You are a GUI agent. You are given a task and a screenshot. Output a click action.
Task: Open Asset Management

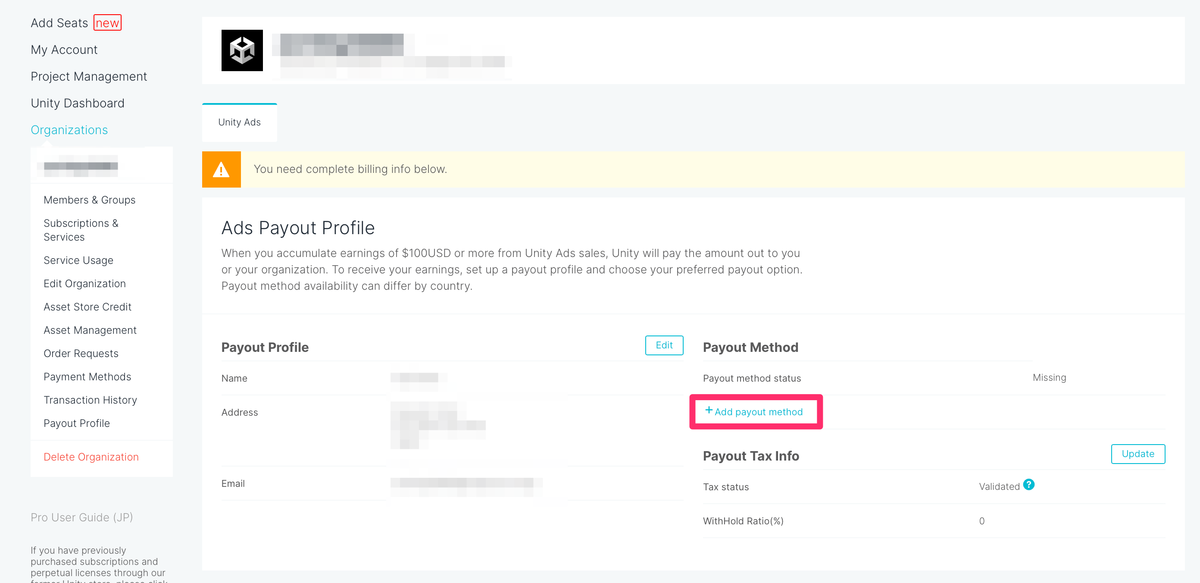(90, 330)
